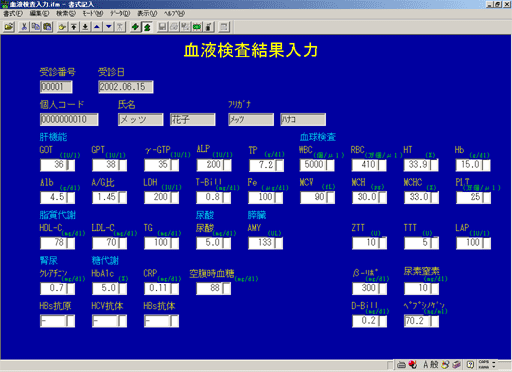Open the HCV抗体 result selector
Image resolution: width=512 pixels, height=372 pixels.
122,321
